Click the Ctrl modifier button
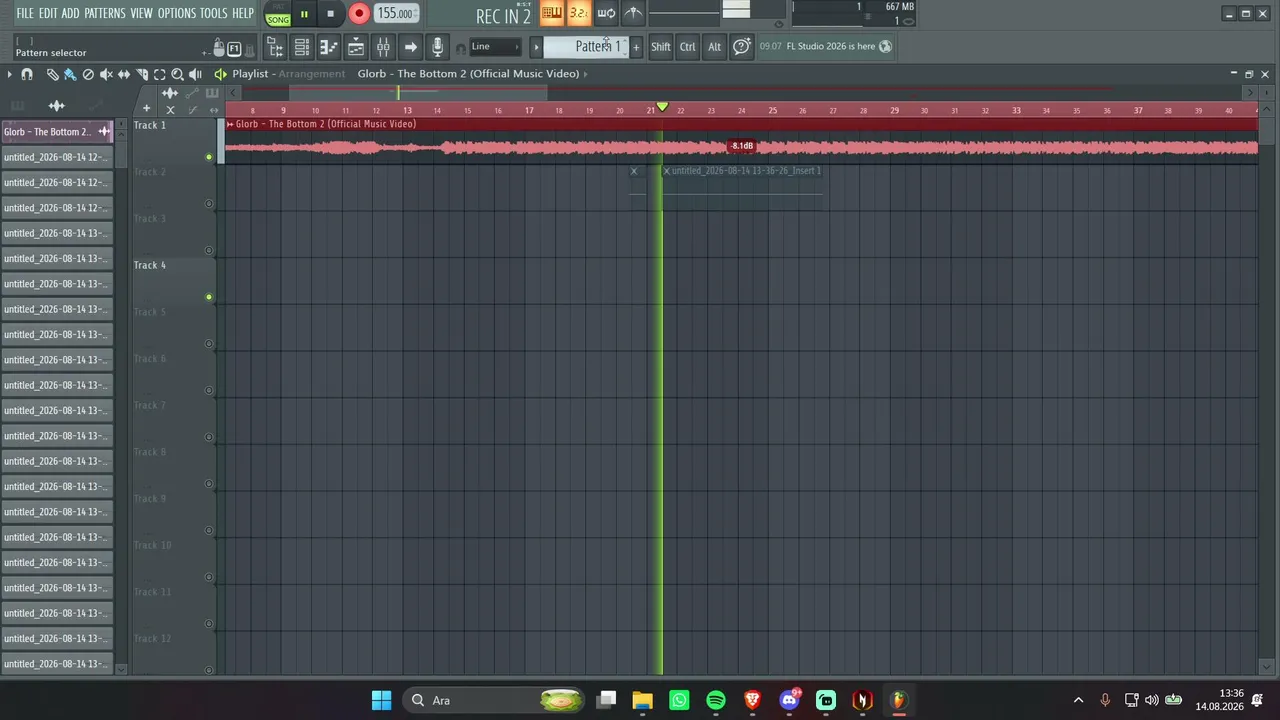This screenshot has width=1280, height=720. 688,47
